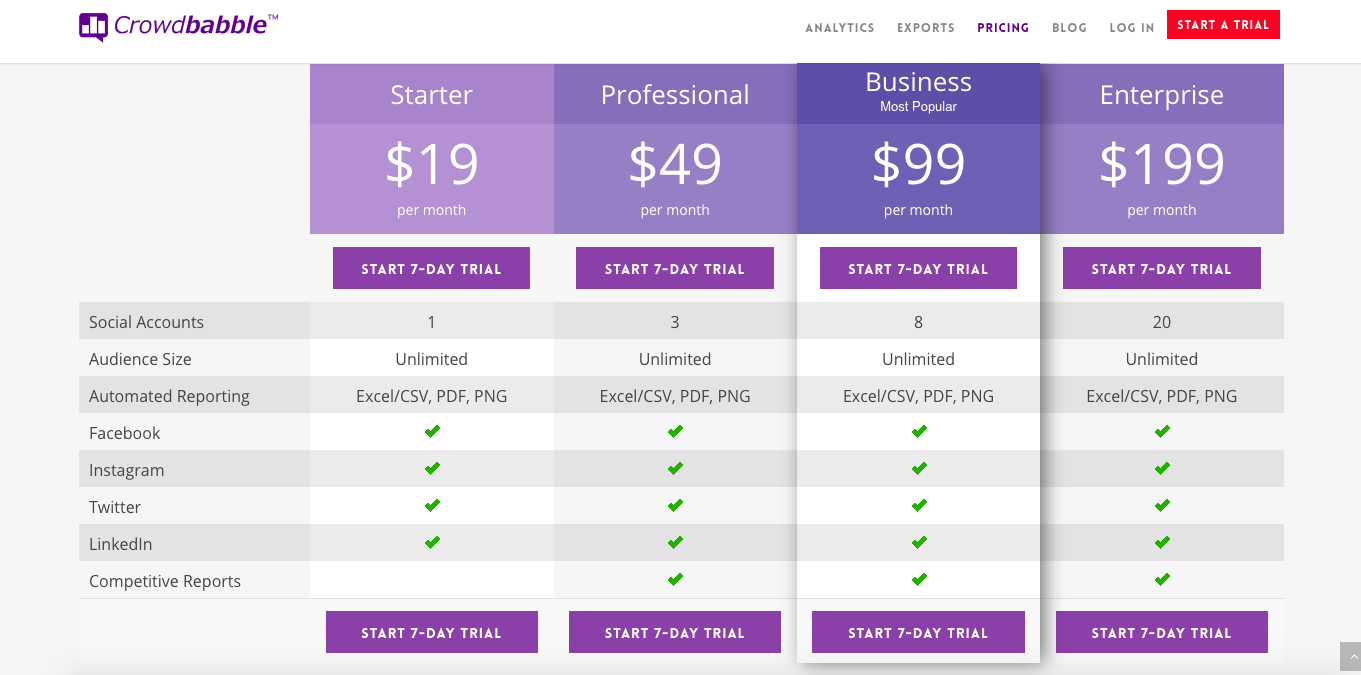Image resolution: width=1361 pixels, height=675 pixels.
Task: Click Professional plan's Competitive Reports checkmark
Action: [675, 580]
